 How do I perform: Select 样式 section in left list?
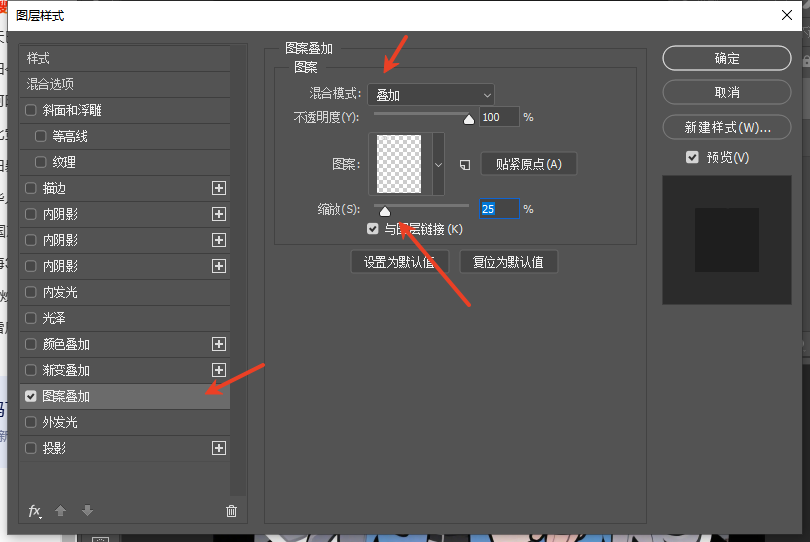[x=124, y=58]
